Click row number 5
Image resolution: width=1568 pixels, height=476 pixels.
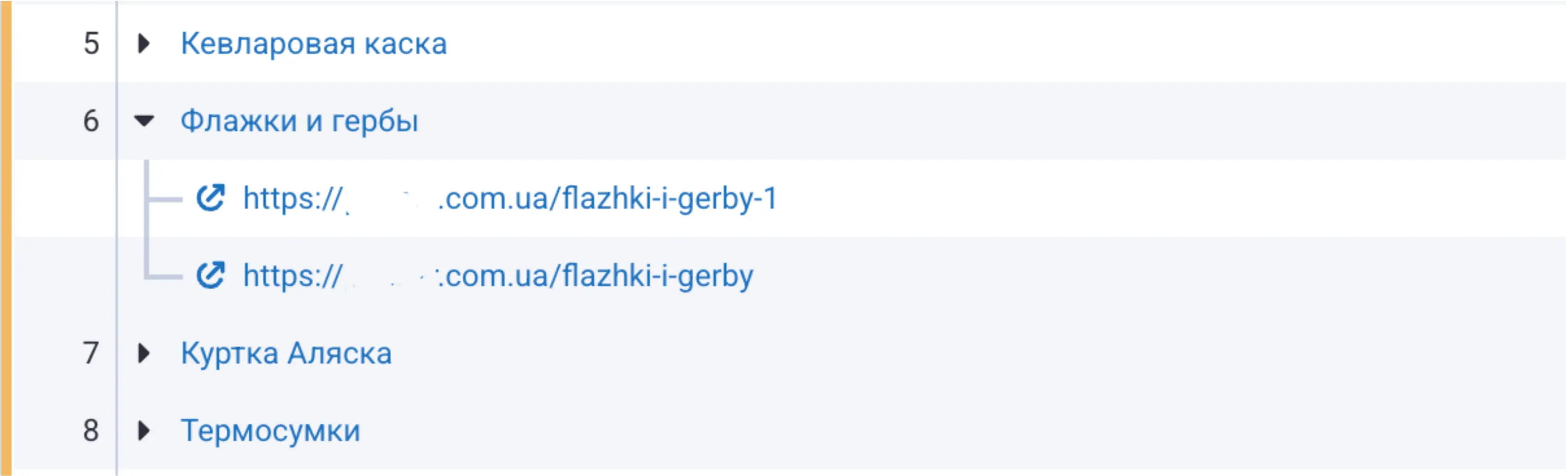tap(91, 44)
